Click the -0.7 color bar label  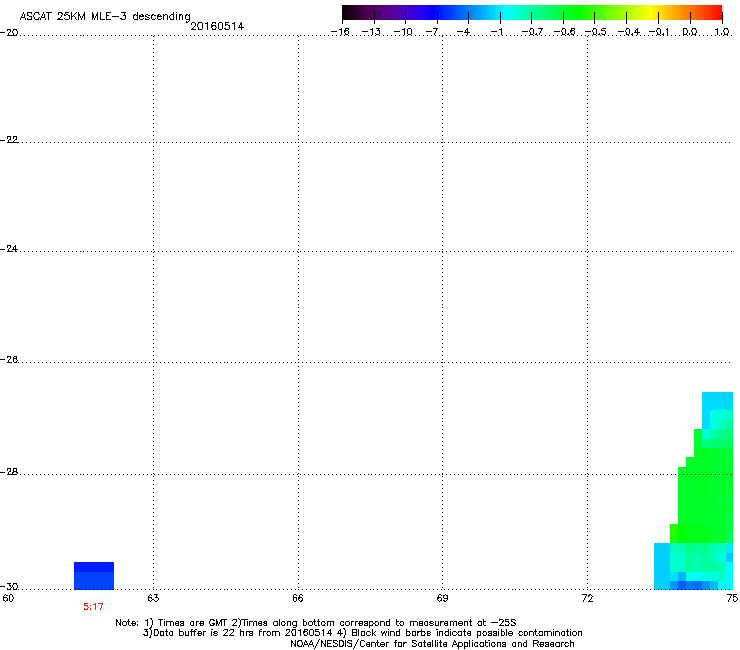click(x=532, y=32)
